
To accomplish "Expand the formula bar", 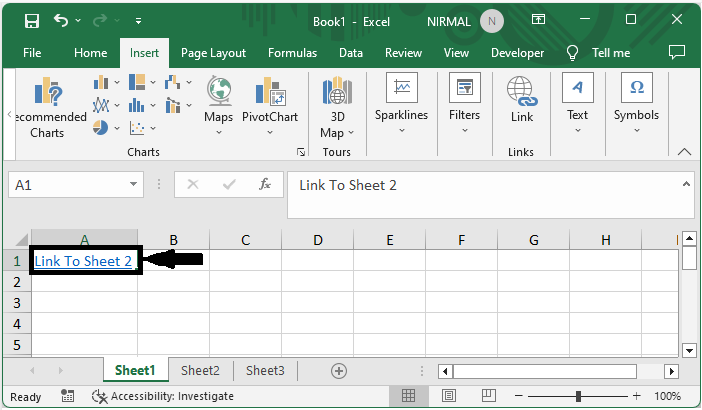I will click(x=686, y=184).
